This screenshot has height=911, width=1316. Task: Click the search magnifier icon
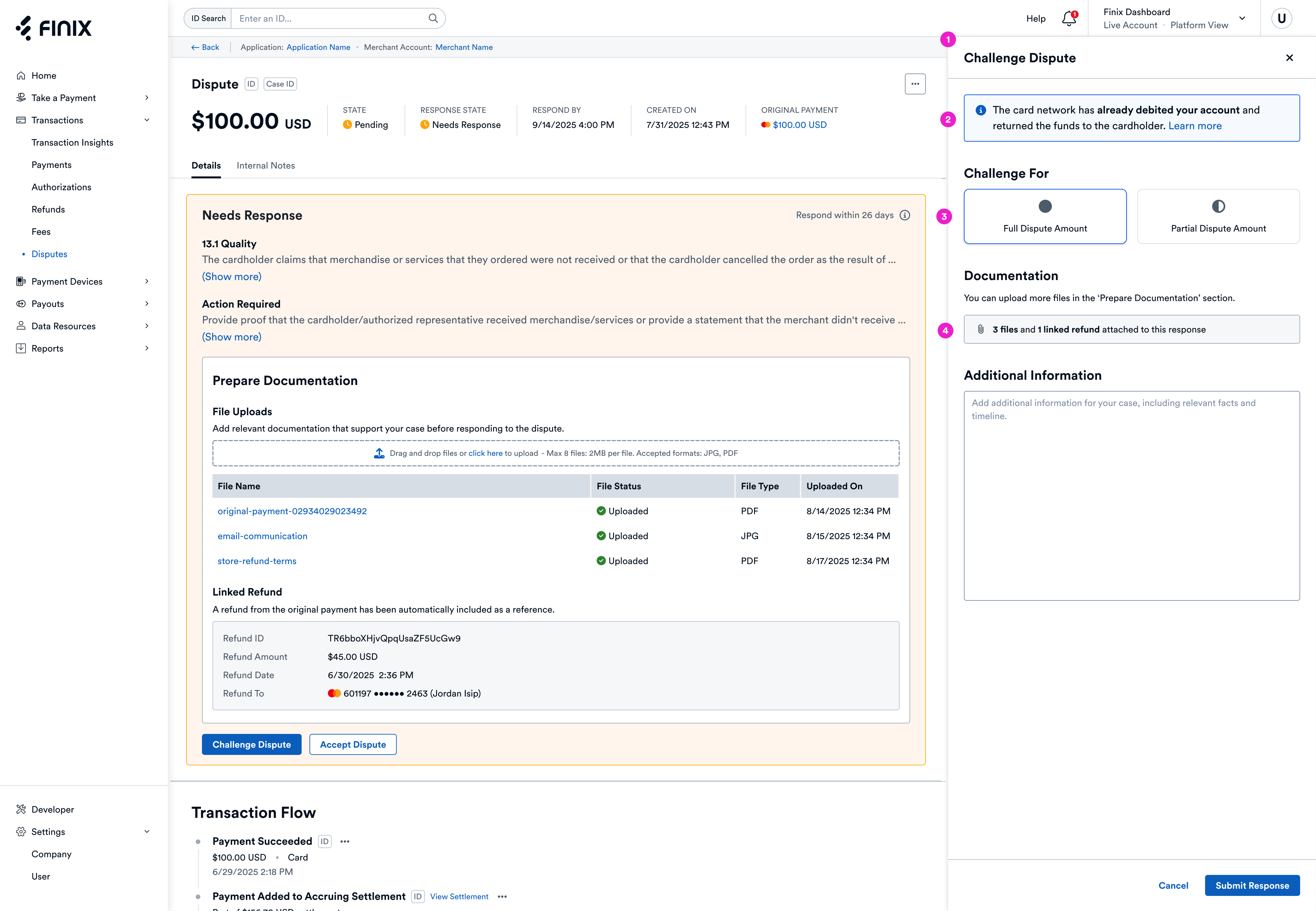tap(433, 18)
